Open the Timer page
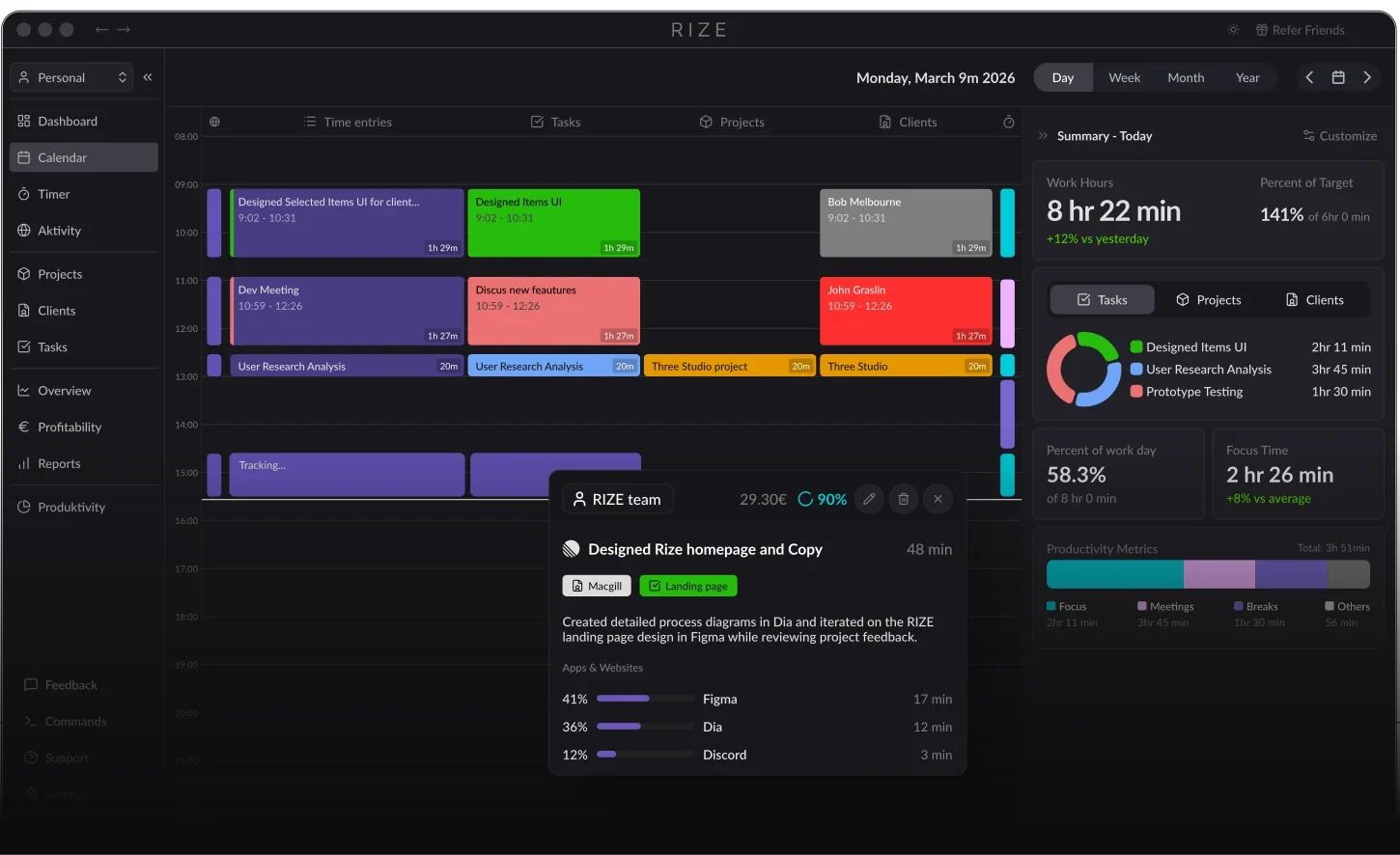Viewport: 1400px width, 855px height. tap(84, 194)
